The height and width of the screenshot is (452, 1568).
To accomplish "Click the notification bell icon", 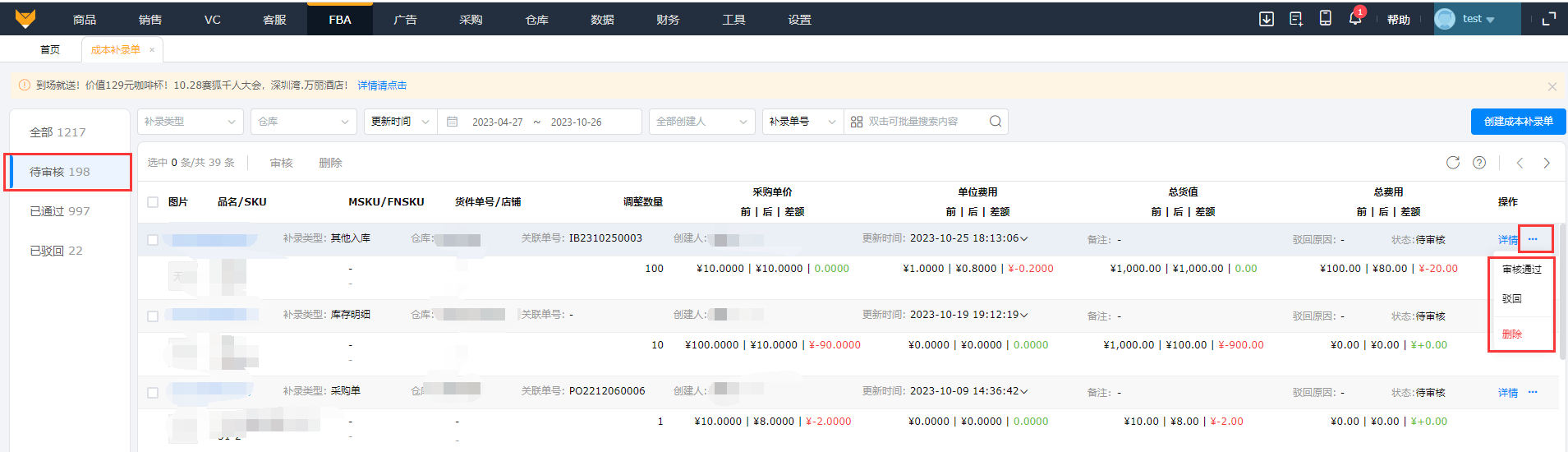I will coord(1354,18).
